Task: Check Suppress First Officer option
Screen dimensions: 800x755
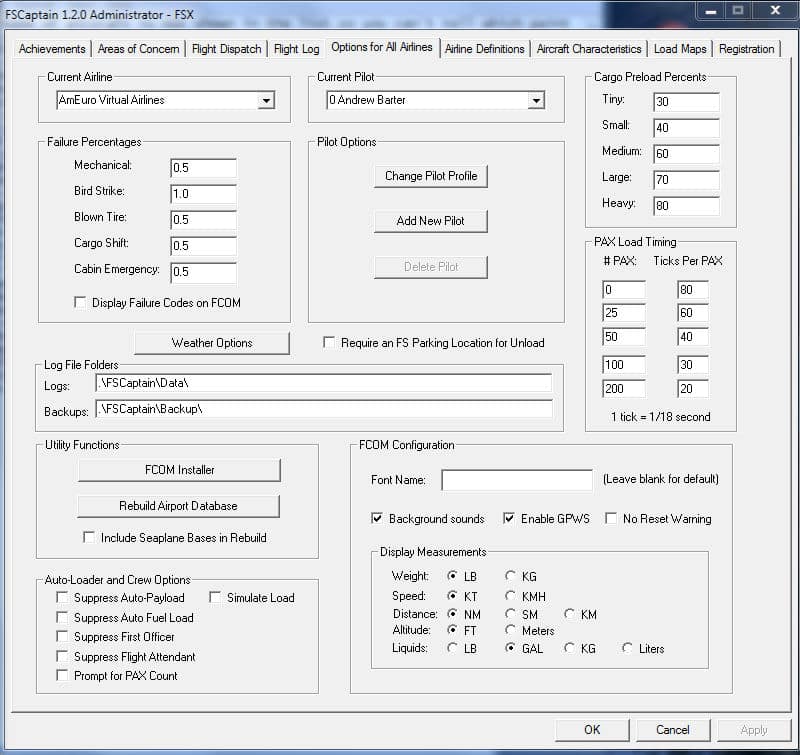Action: coord(62,637)
